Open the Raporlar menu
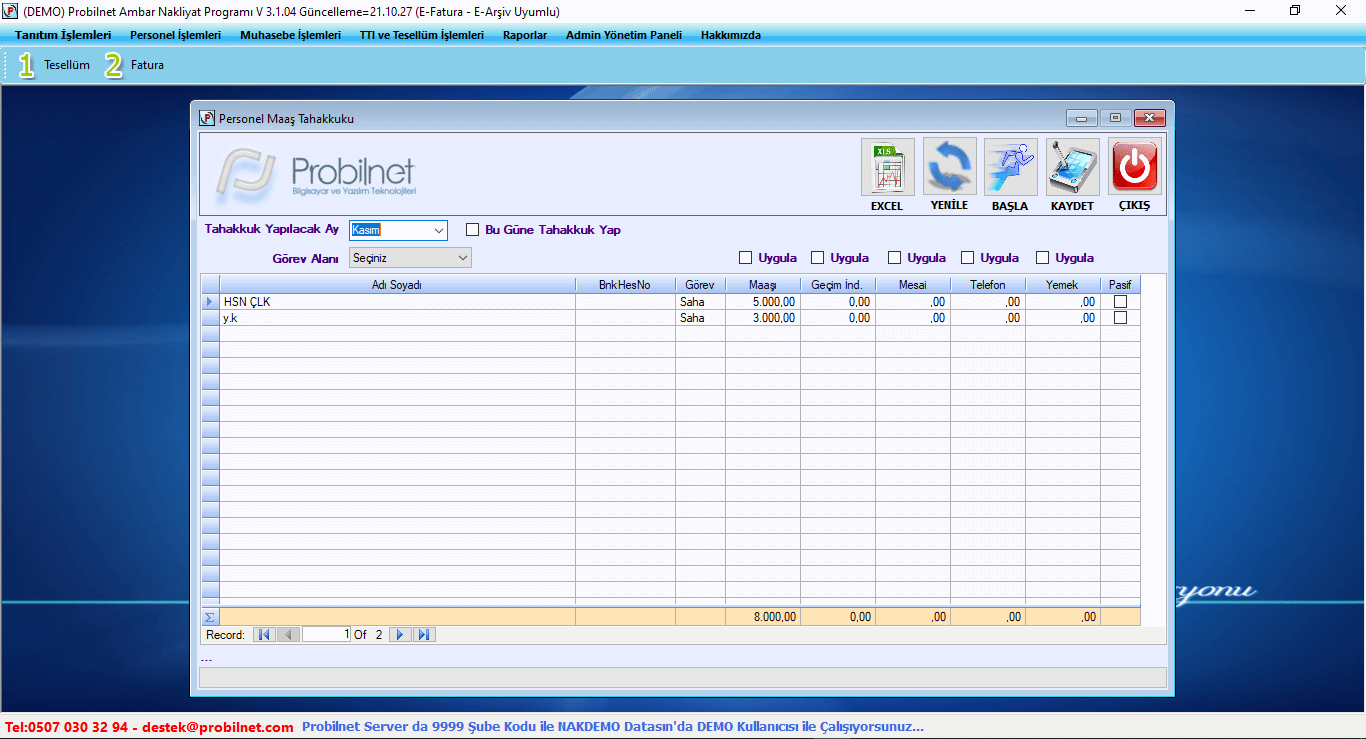Image resolution: width=1366 pixels, height=739 pixels. pyautogui.click(x=525, y=35)
